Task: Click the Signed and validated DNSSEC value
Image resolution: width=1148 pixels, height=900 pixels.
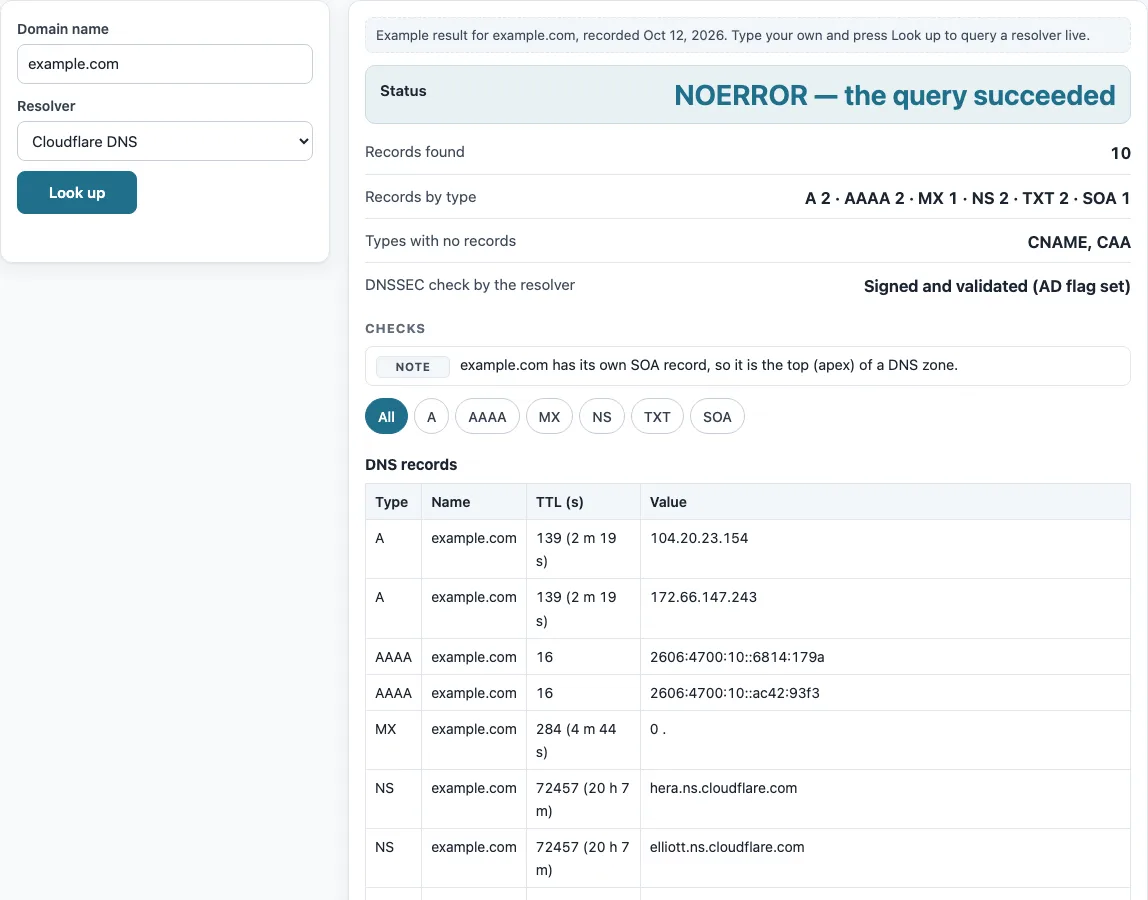Action: tap(997, 286)
